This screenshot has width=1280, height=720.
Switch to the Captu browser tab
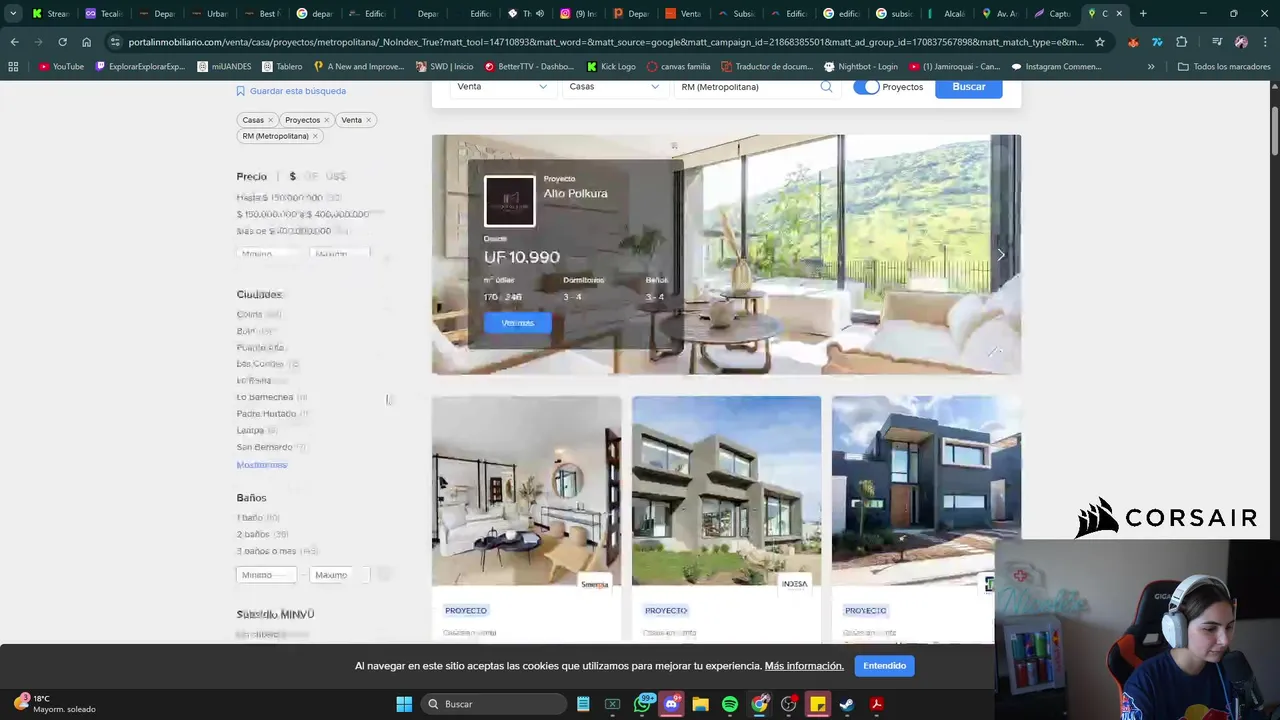click(1052, 14)
